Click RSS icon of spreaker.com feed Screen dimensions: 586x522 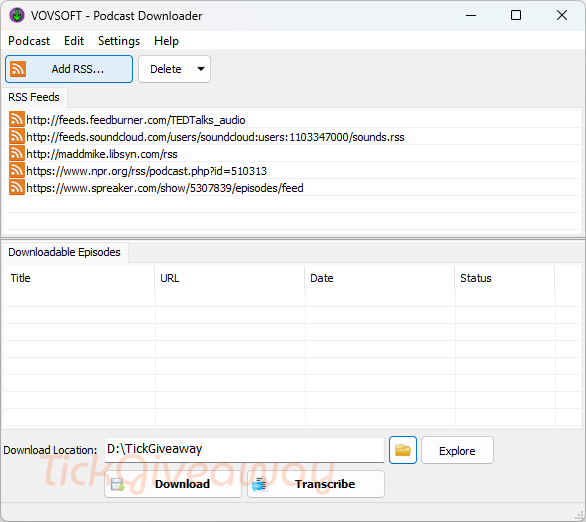coord(17,188)
